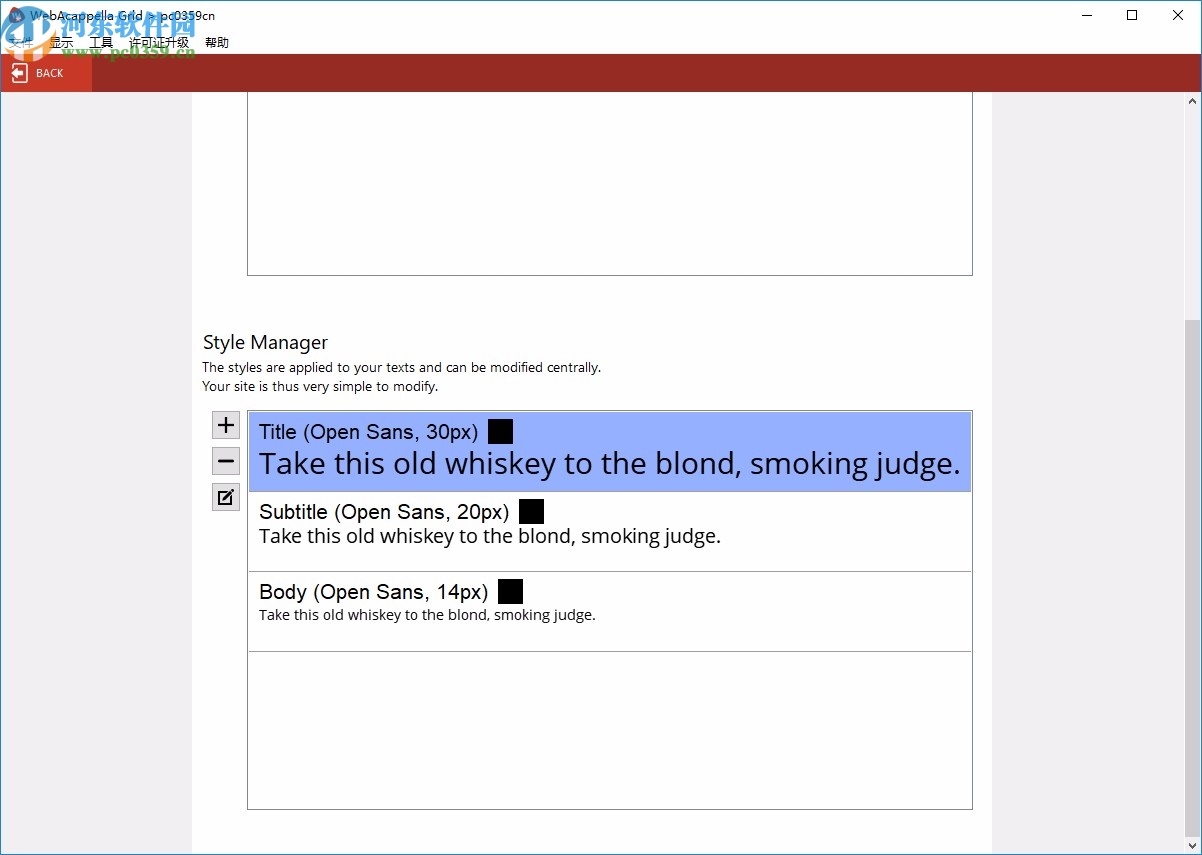The width and height of the screenshot is (1202, 855).
Task: Maximize the WebAcappella Grid window
Action: coord(1132,15)
